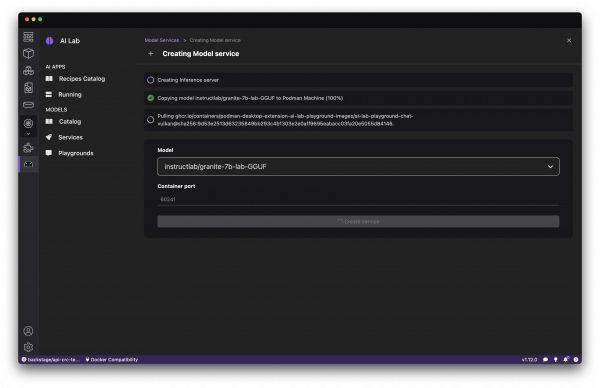Screen dimensions: 600x388
Task: Click the Recipes Catalog book icon
Action: pyautogui.click(x=49, y=78)
